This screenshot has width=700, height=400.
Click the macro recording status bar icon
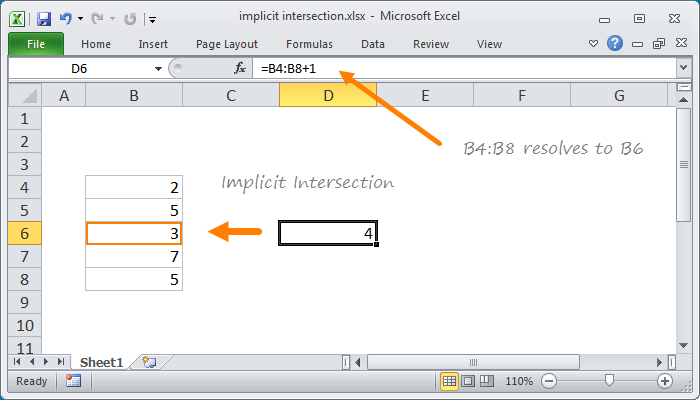click(73, 381)
